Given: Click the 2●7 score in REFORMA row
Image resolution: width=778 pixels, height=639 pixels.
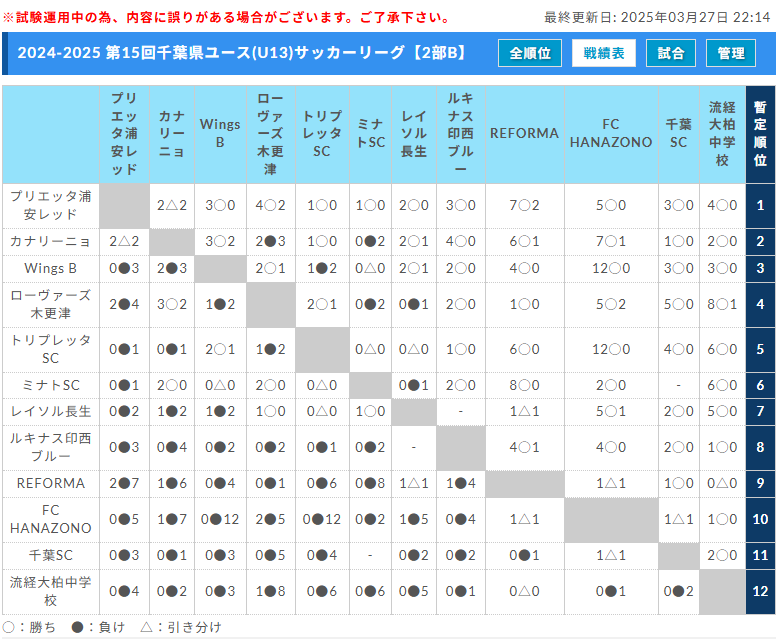Looking at the screenshot, I should (124, 484).
